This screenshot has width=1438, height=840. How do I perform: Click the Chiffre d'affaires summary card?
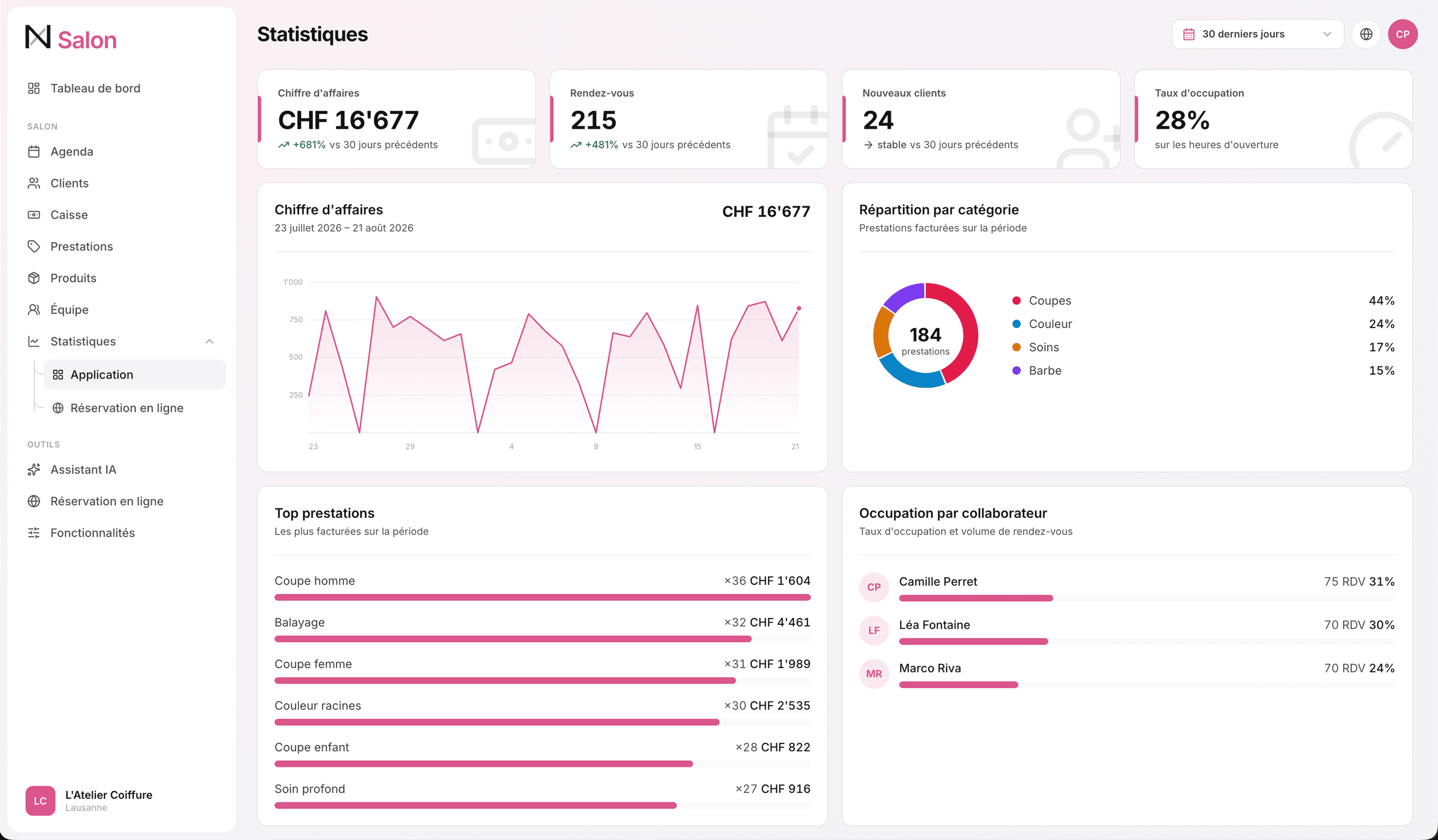point(396,119)
